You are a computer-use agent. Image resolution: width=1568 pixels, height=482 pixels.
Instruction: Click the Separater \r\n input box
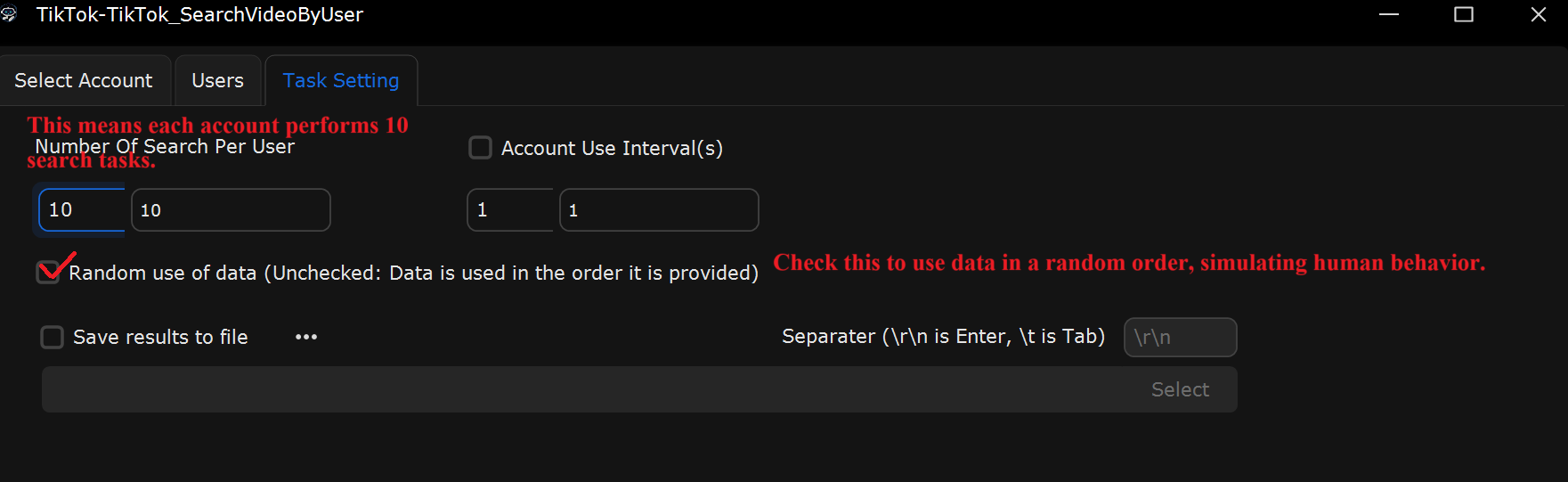(1181, 337)
